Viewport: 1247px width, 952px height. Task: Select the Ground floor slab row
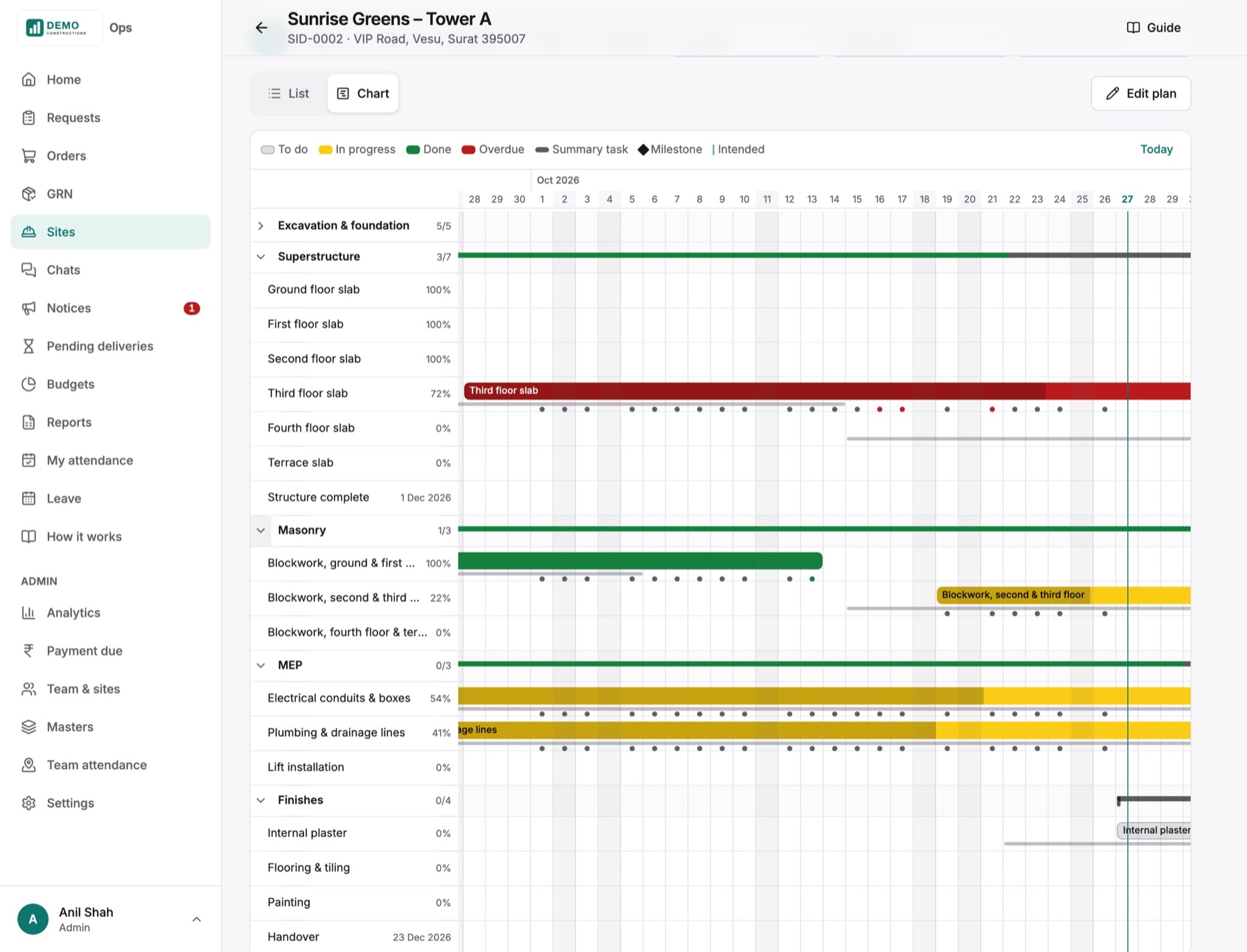click(x=355, y=290)
